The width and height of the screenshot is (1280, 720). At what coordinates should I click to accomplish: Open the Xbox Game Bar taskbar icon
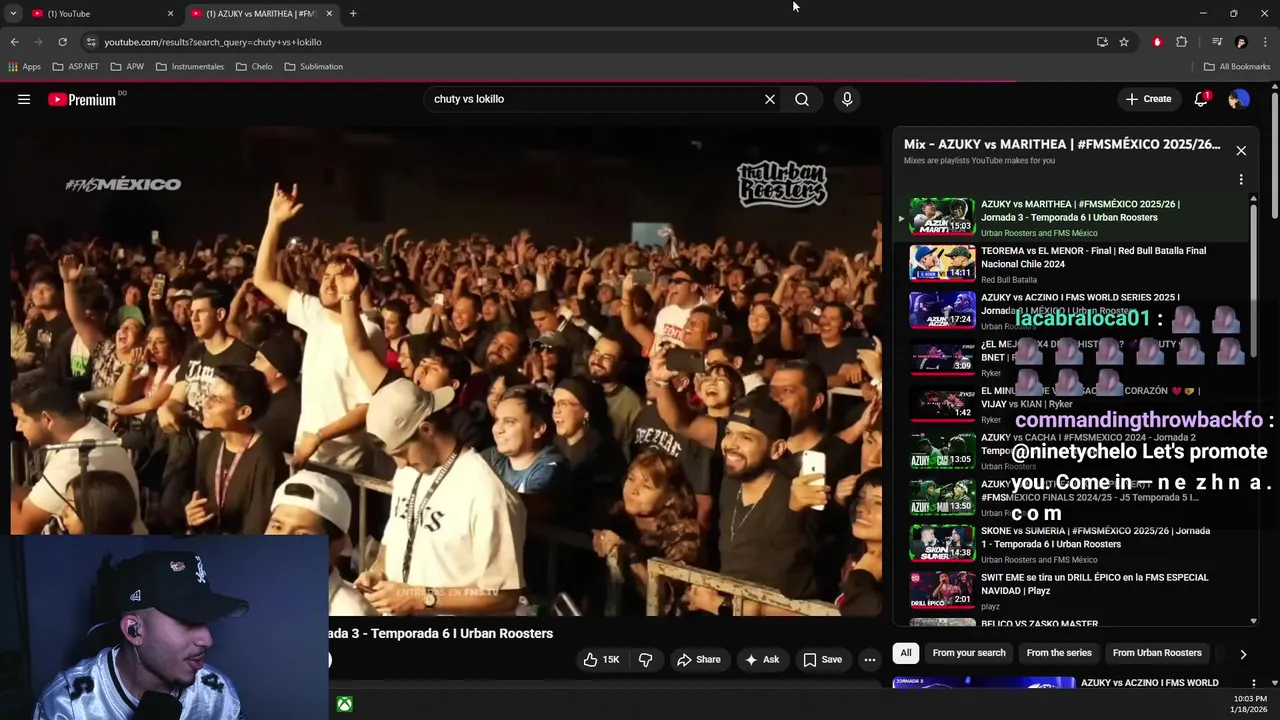coord(344,705)
